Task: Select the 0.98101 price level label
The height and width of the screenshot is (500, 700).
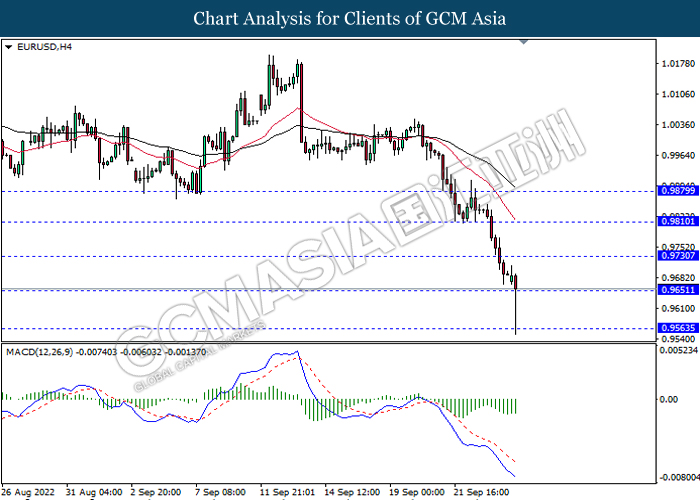Action: 678,221
